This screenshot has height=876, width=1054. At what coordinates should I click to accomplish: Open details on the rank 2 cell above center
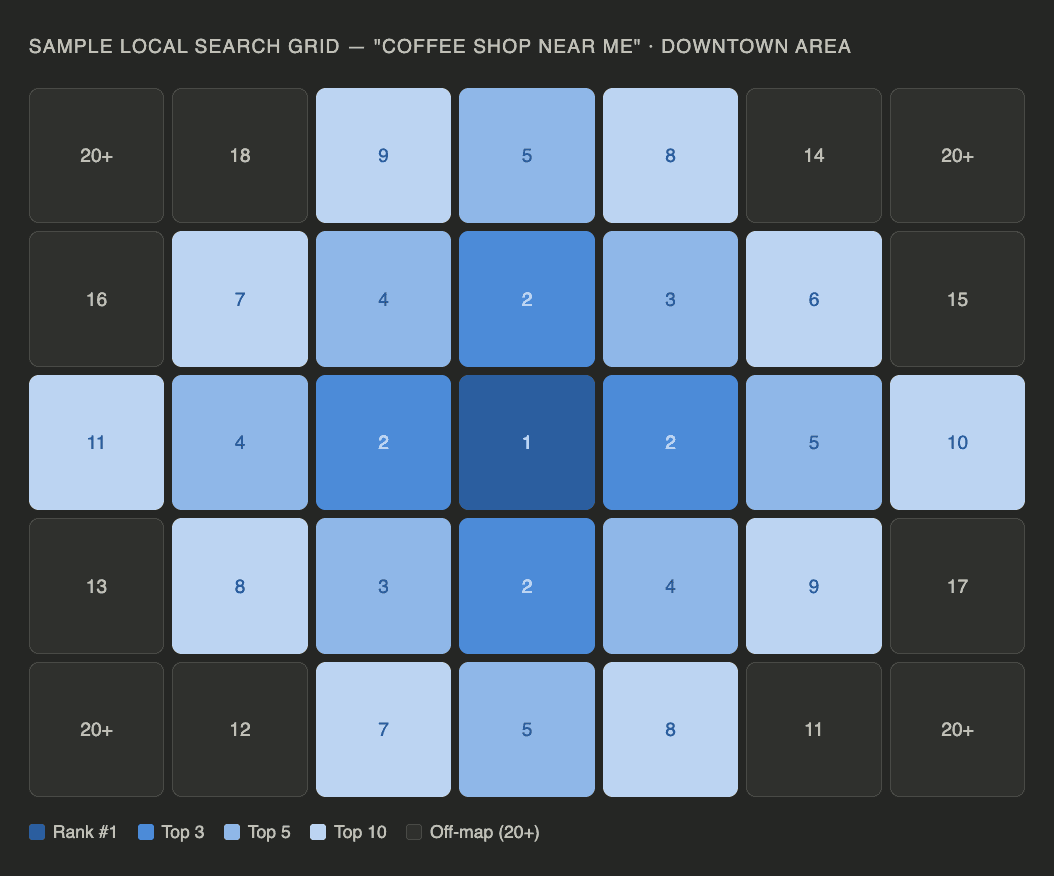pos(527,299)
